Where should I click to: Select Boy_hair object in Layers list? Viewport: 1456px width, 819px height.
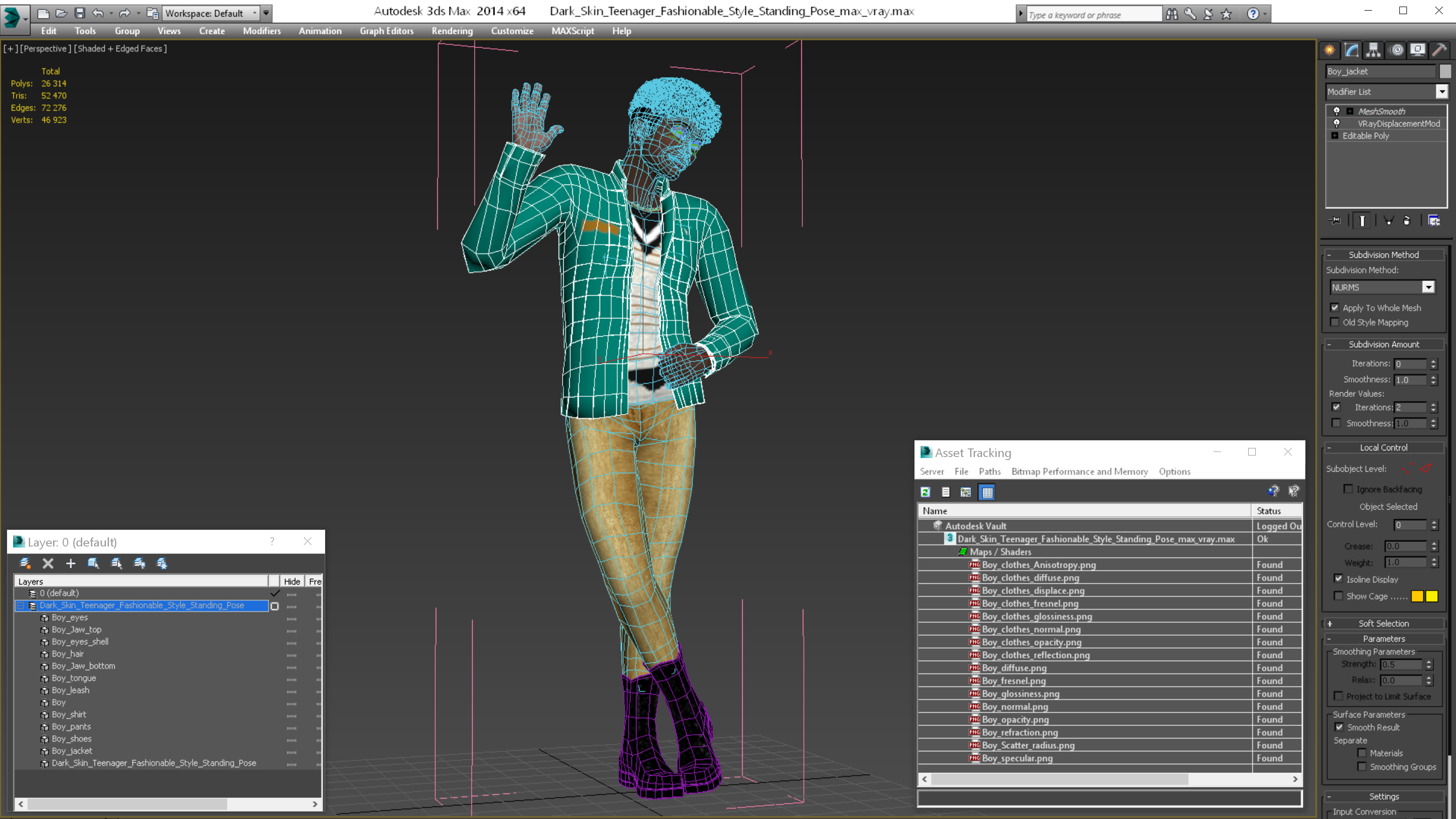[67, 654]
